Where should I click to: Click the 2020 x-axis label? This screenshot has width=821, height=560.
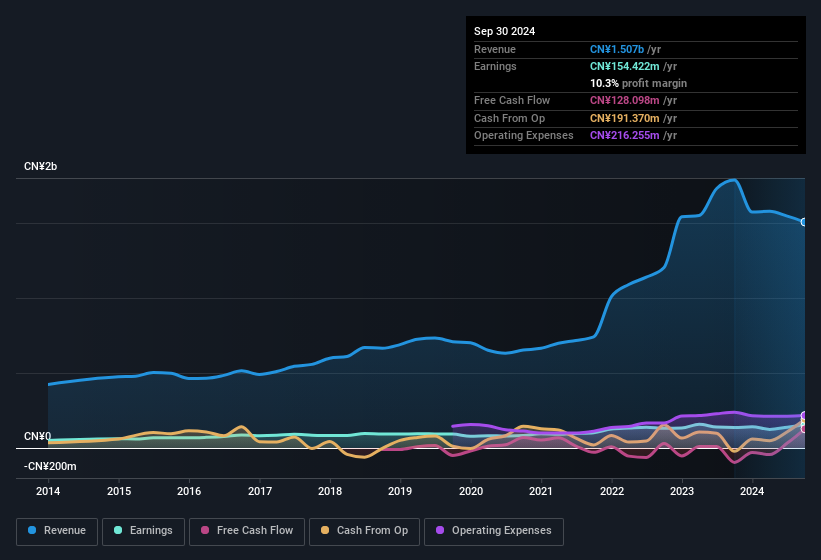point(471,491)
